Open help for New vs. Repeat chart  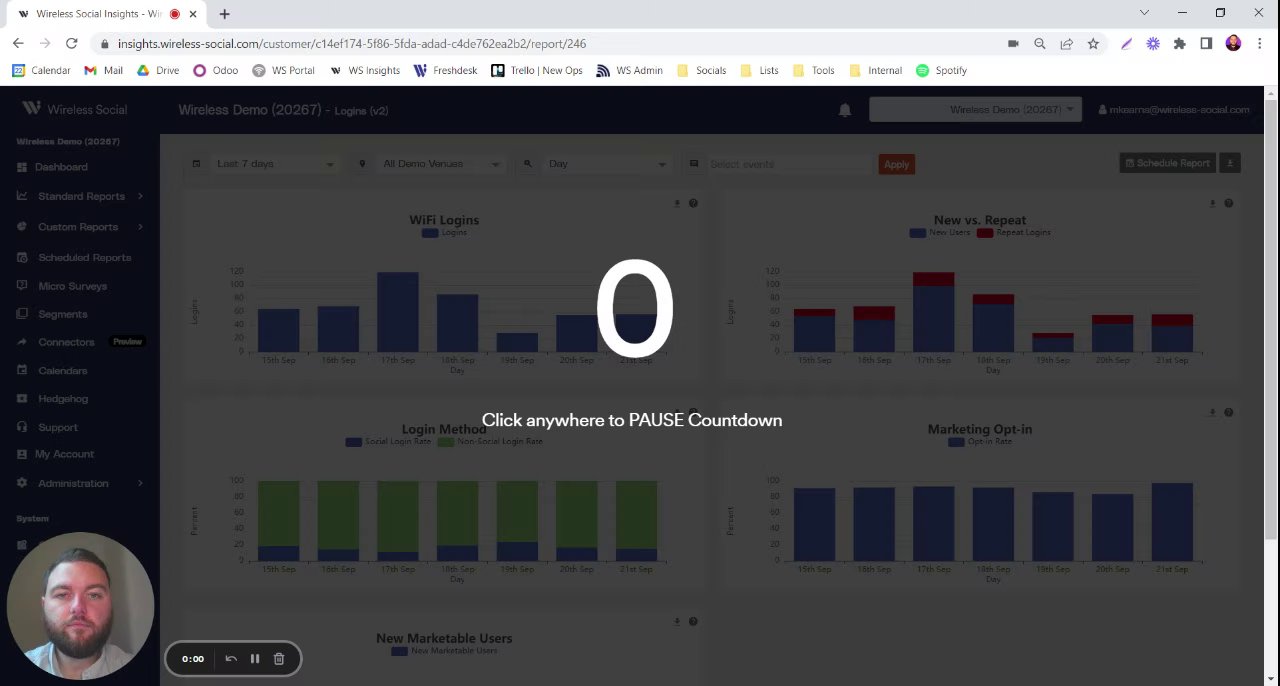(x=1229, y=203)
